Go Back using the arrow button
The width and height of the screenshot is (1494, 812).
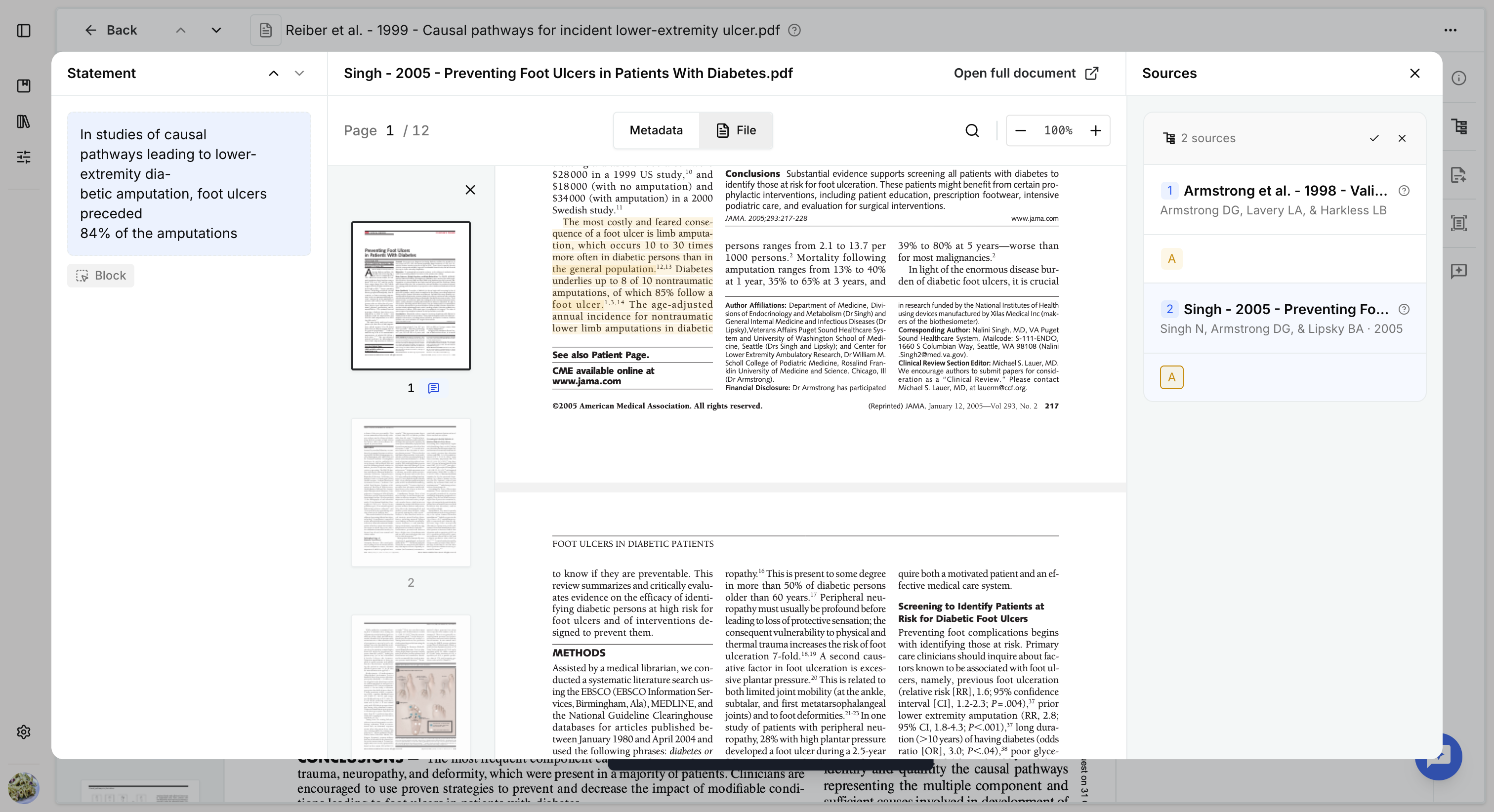point(110,30)
